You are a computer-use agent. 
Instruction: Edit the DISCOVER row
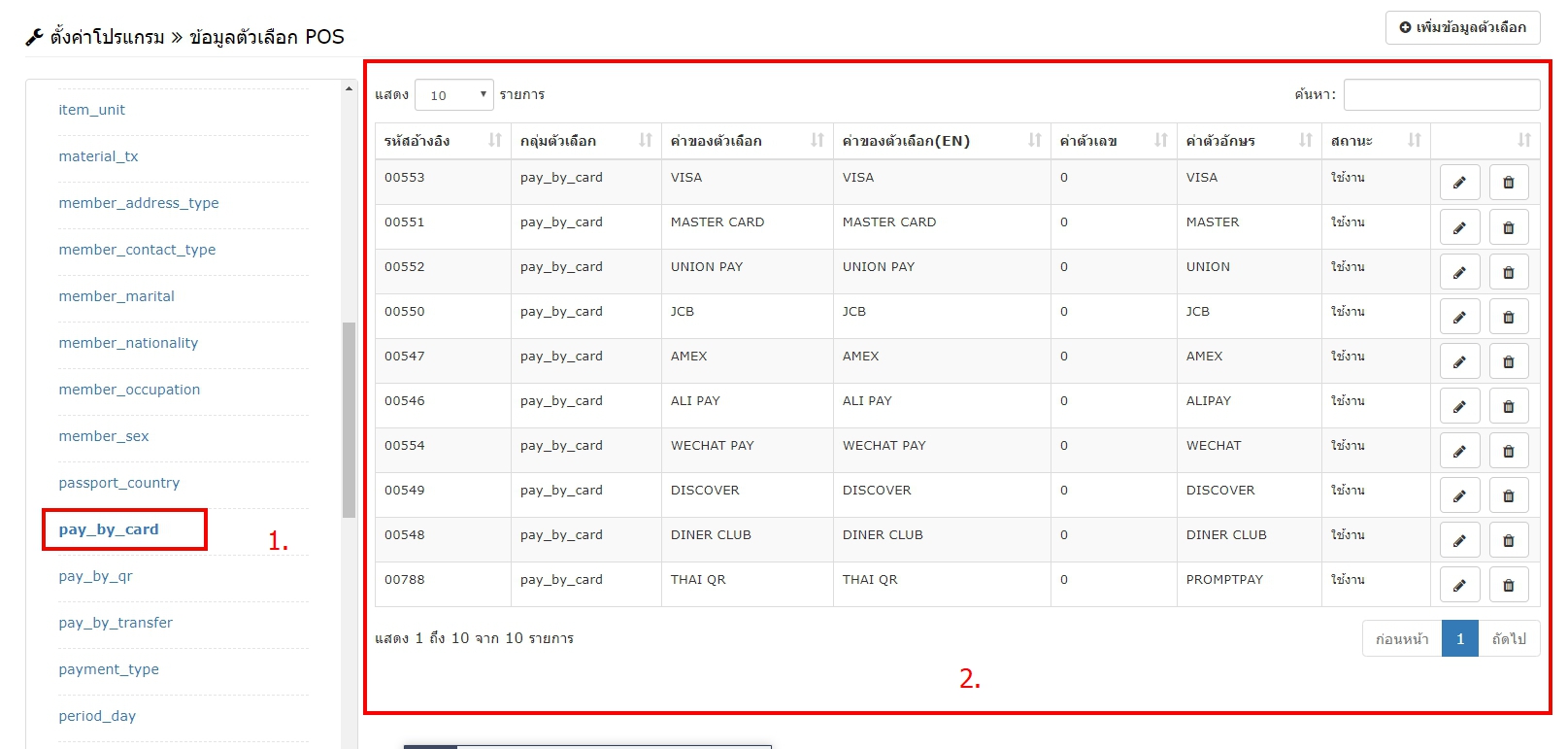[1459, 495]
